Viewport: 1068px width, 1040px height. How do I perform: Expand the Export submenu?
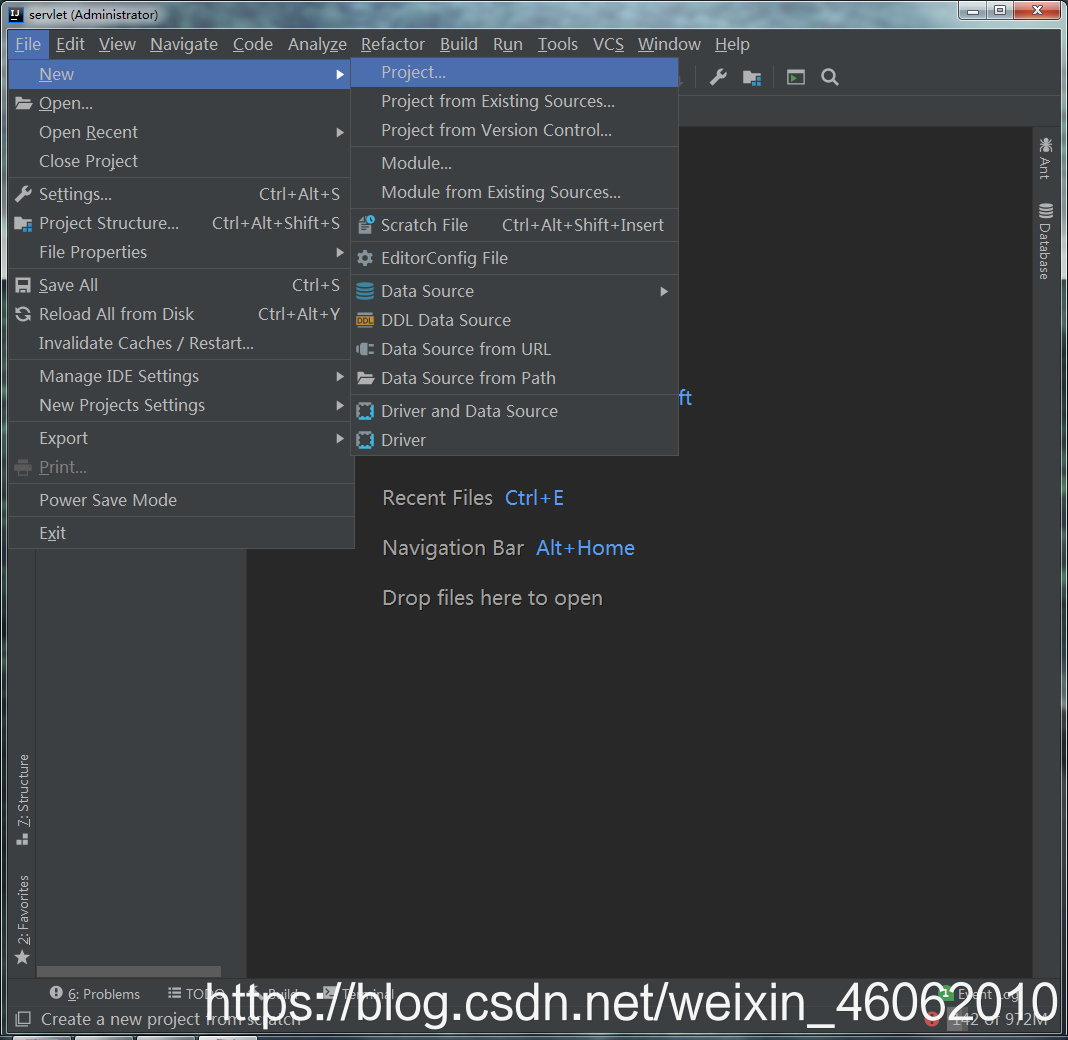pyautogui.click(x=179, y=438)
